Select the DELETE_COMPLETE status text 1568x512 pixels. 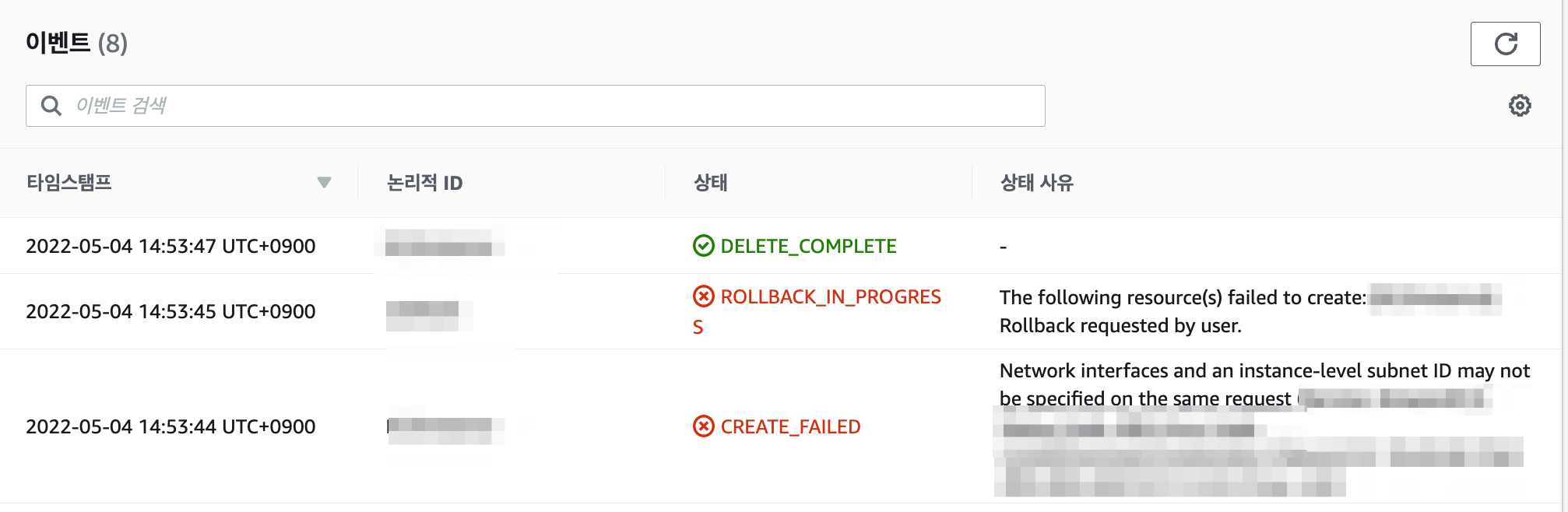[x=808, y=246]
